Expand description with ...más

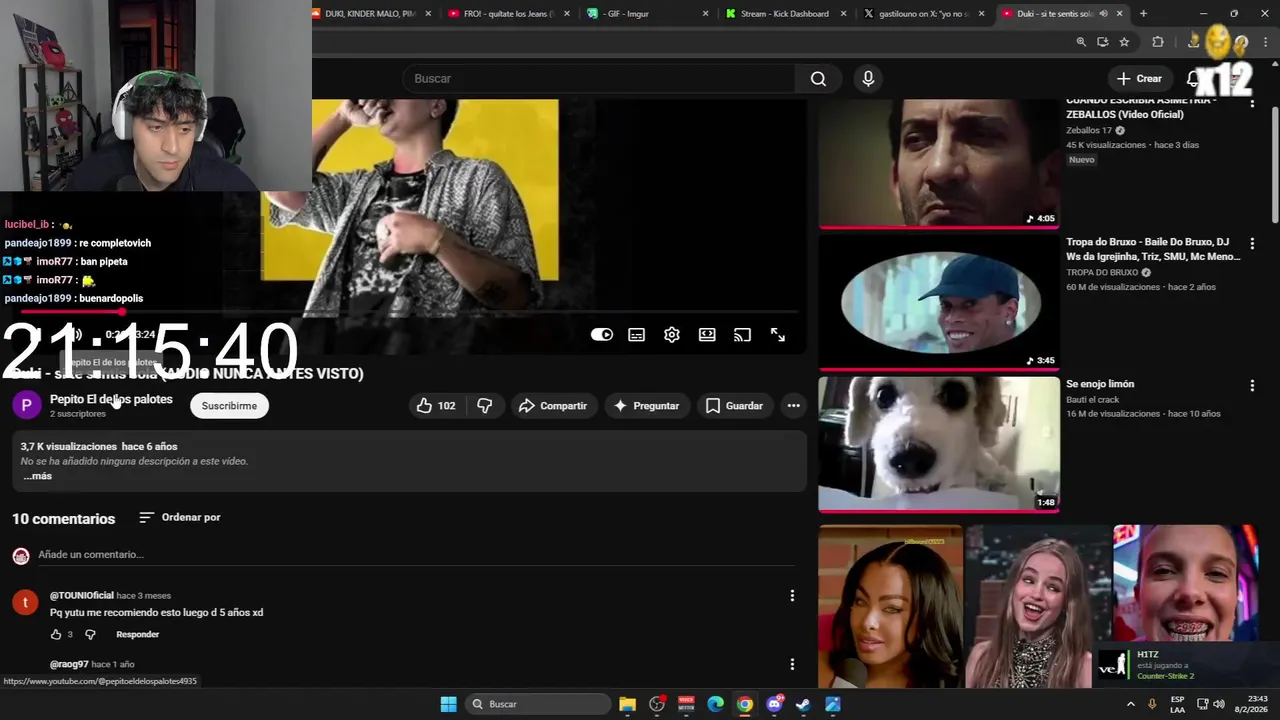click(x=38, y=476)
